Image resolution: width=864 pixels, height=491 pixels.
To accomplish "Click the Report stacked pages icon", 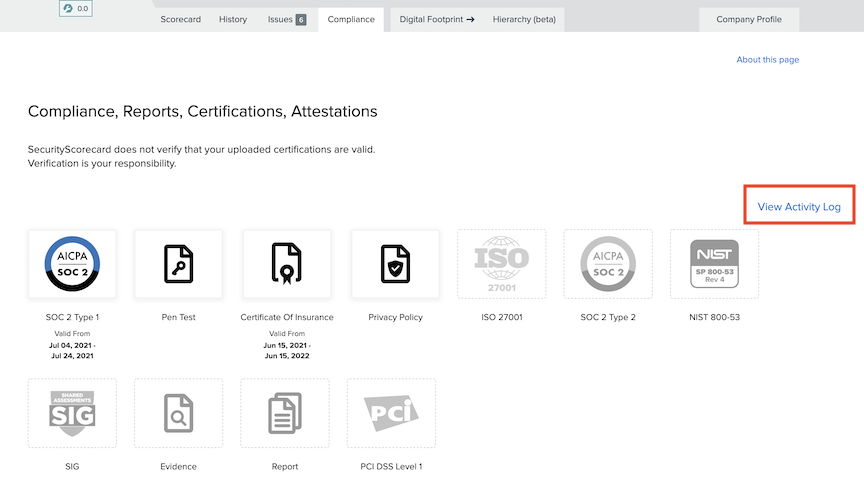I will pos(285,413).
